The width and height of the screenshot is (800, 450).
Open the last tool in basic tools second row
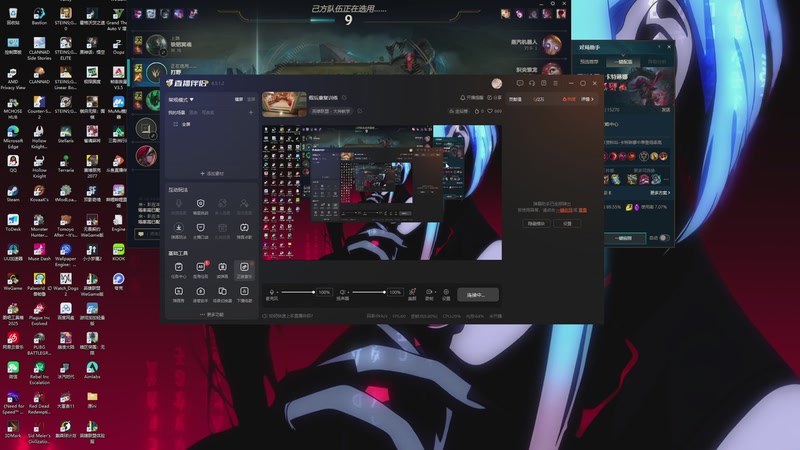pyautogui.click(x=244, y=293)
